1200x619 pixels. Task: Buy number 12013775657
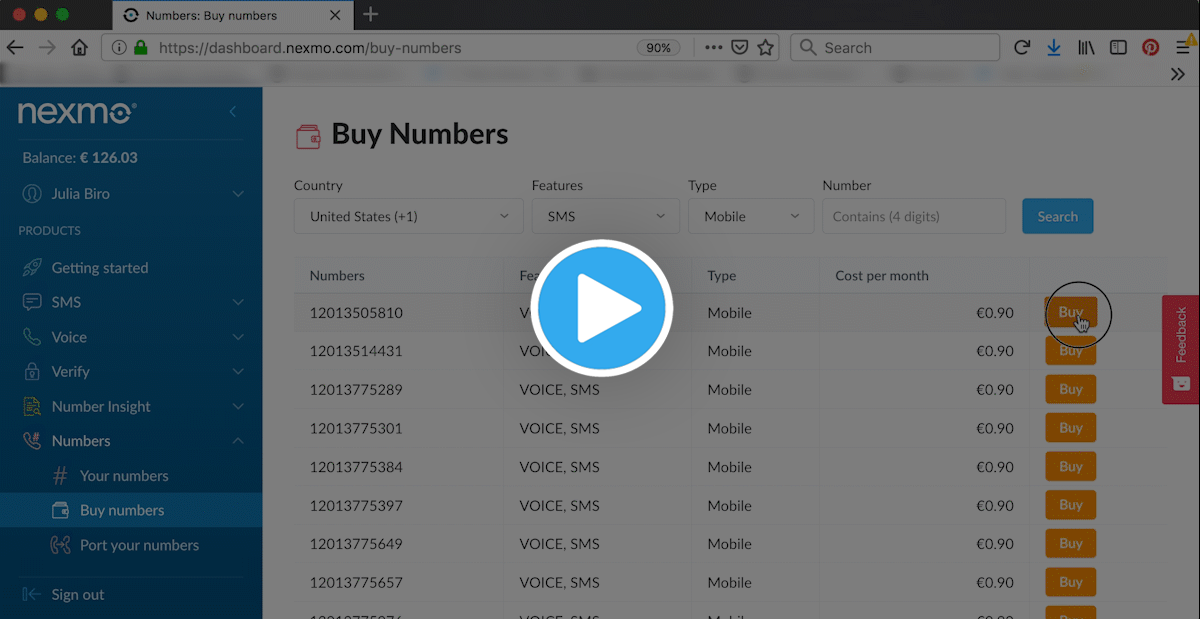(1071, 582)
